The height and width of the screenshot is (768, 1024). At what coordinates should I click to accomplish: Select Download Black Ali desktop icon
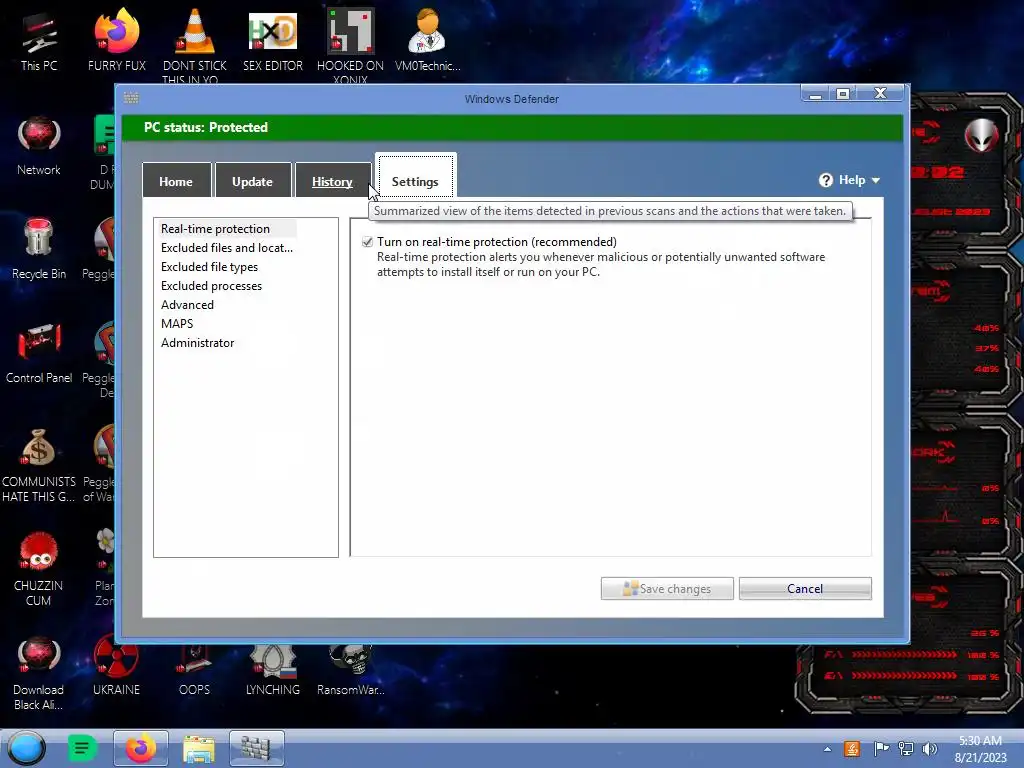[39, 673]
